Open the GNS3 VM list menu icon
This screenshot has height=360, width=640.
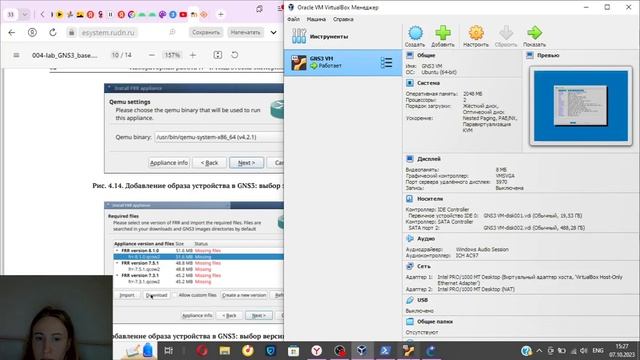[x=386, y=62]
